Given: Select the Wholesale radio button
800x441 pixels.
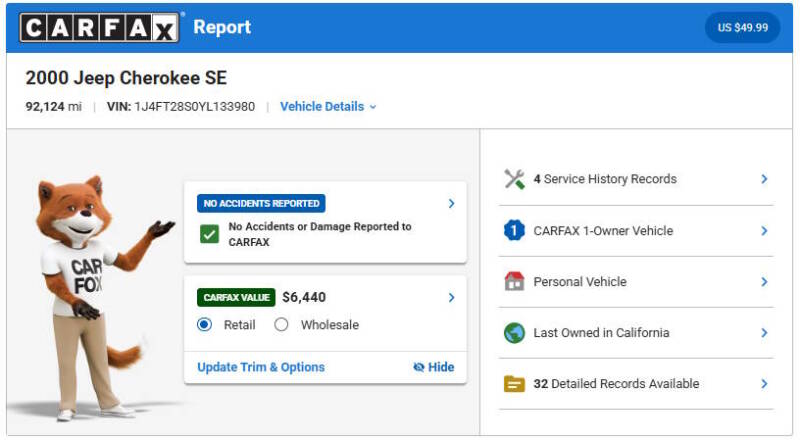Looking at the screenshot, I should click(x=281, y=325).
